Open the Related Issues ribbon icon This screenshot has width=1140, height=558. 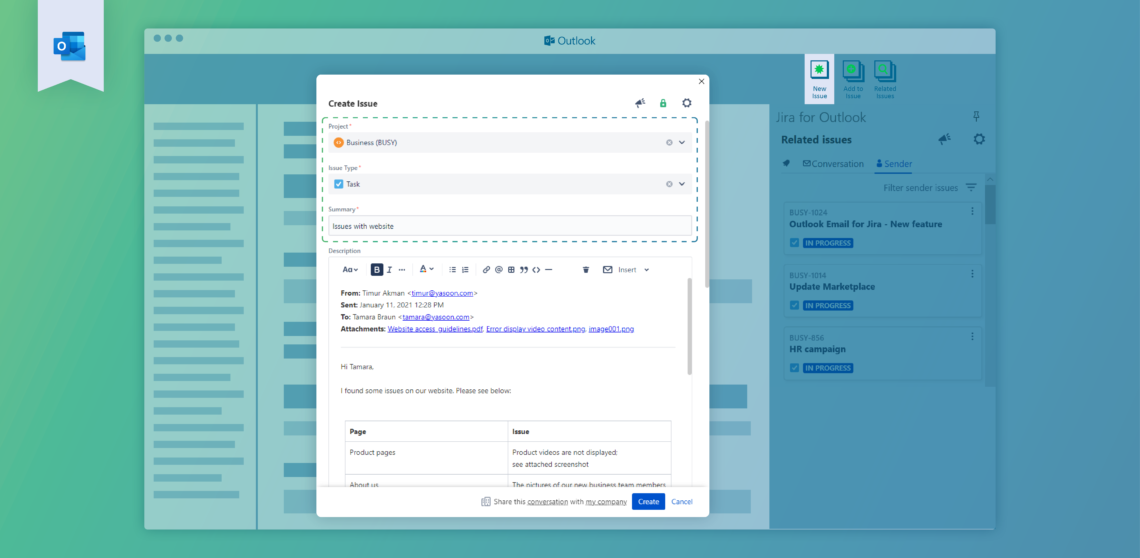point(885,79)
